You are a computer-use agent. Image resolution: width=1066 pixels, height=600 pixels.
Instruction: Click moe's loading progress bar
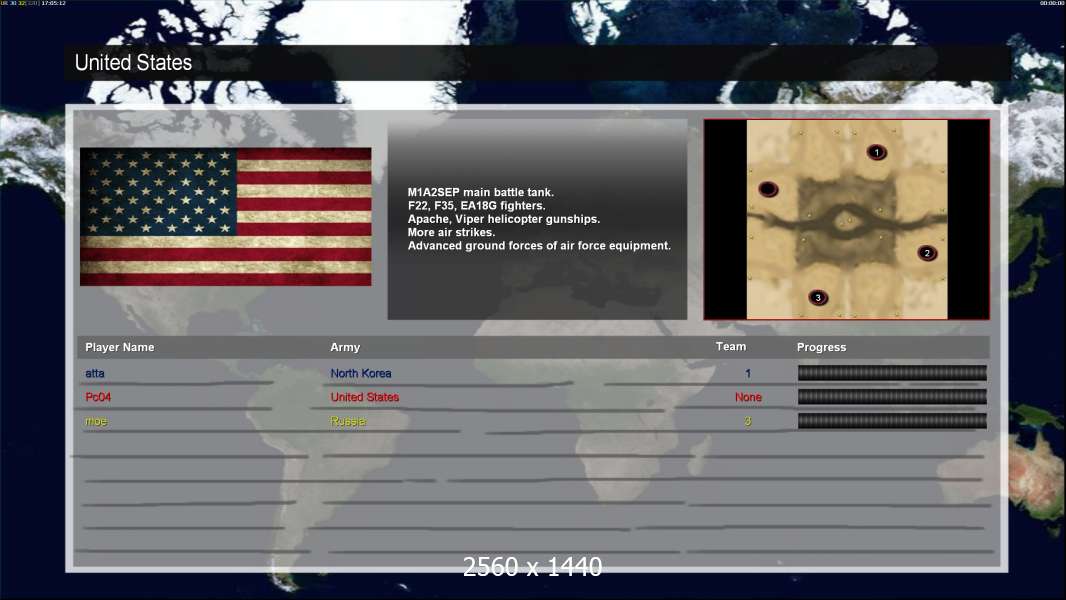(892, 421)
